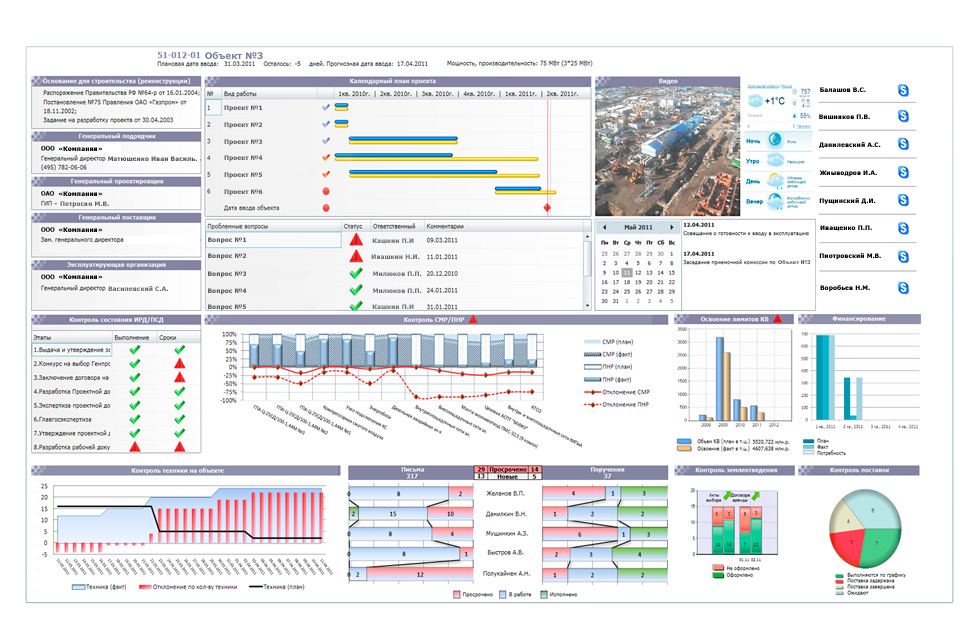Click the issues table scrollbar thumb
This screenshot has height=626, width=973.
tap(587, 258)
